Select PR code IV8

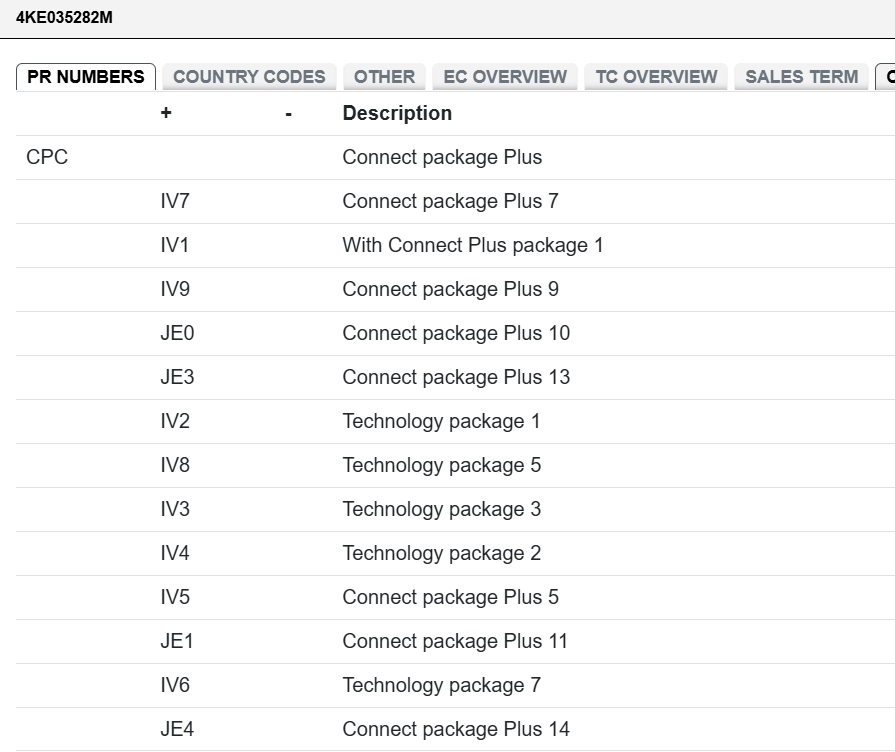pos(175,465)
